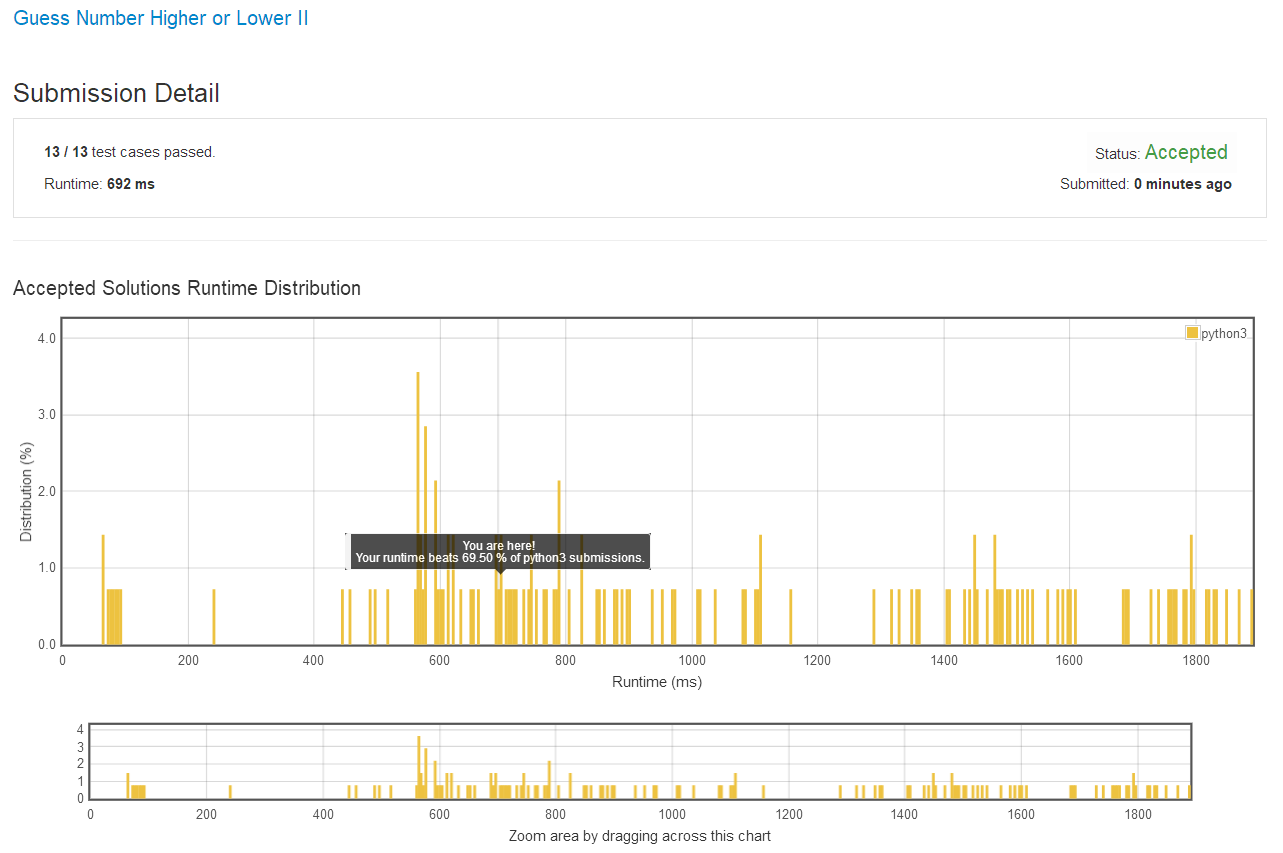Click the "You are here!" tooltip box
Viewport: 1283px width, 853px height.
[x=499, y=551]
